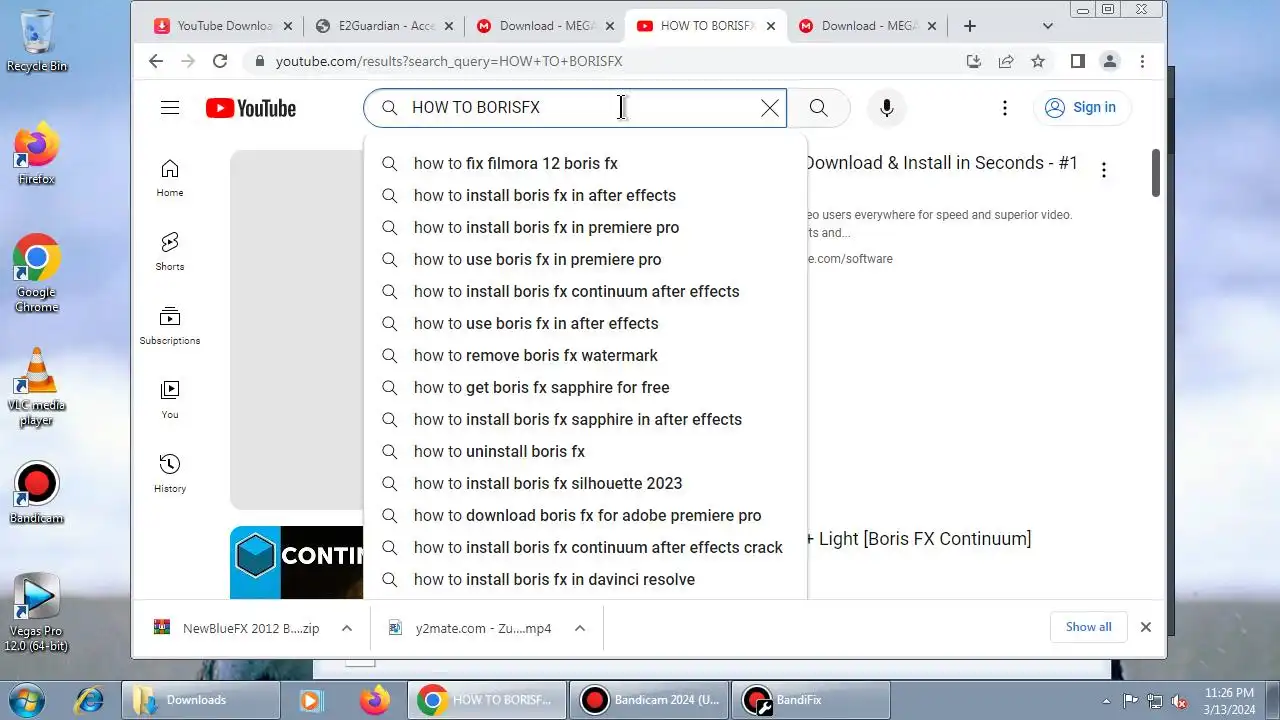Select suggestion how to fix filmora 12 boris fx
Viewport: 1280px width, 720px height.
pos(585,163)
